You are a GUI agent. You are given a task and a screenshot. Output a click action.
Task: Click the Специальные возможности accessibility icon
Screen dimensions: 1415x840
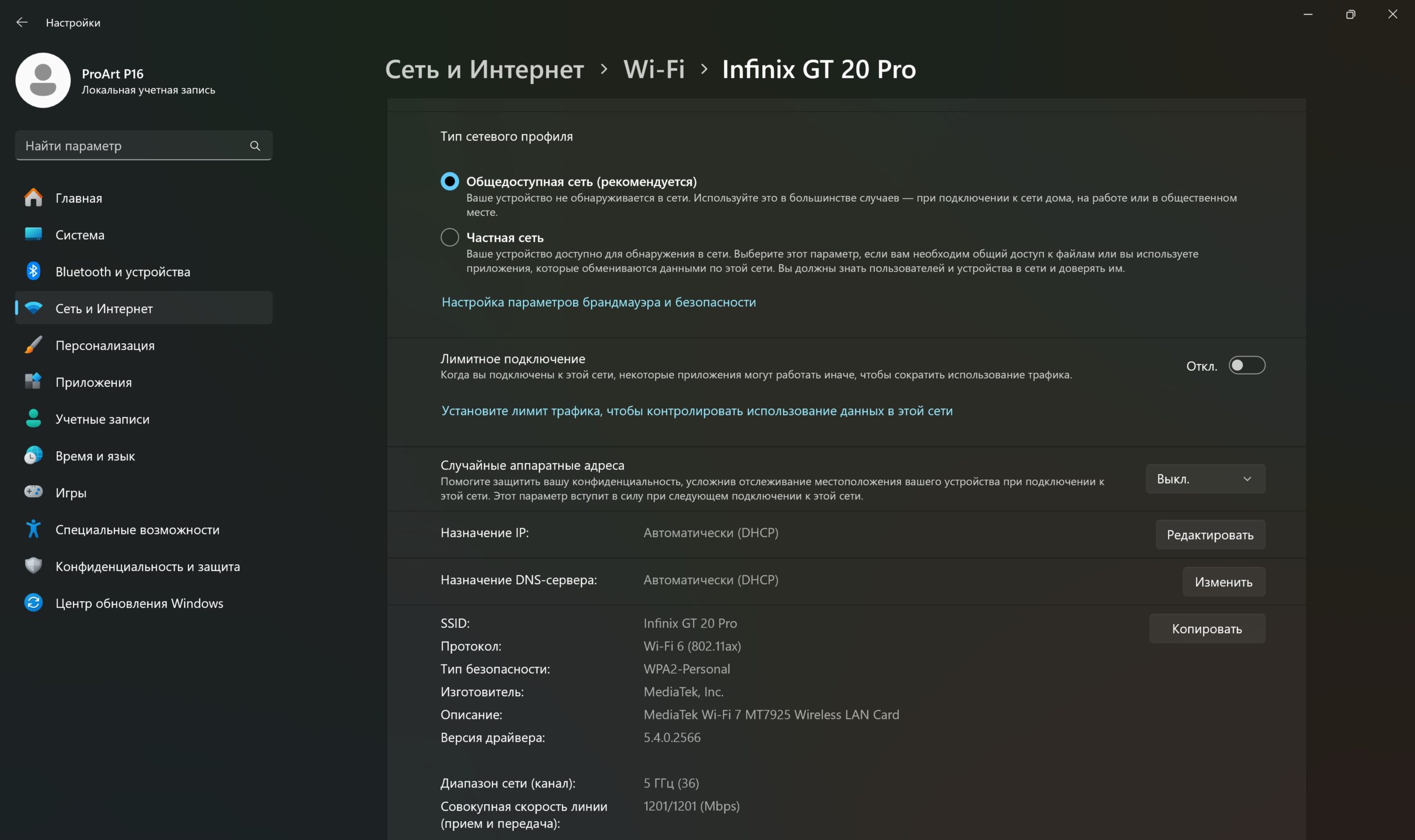coord(33,529)
